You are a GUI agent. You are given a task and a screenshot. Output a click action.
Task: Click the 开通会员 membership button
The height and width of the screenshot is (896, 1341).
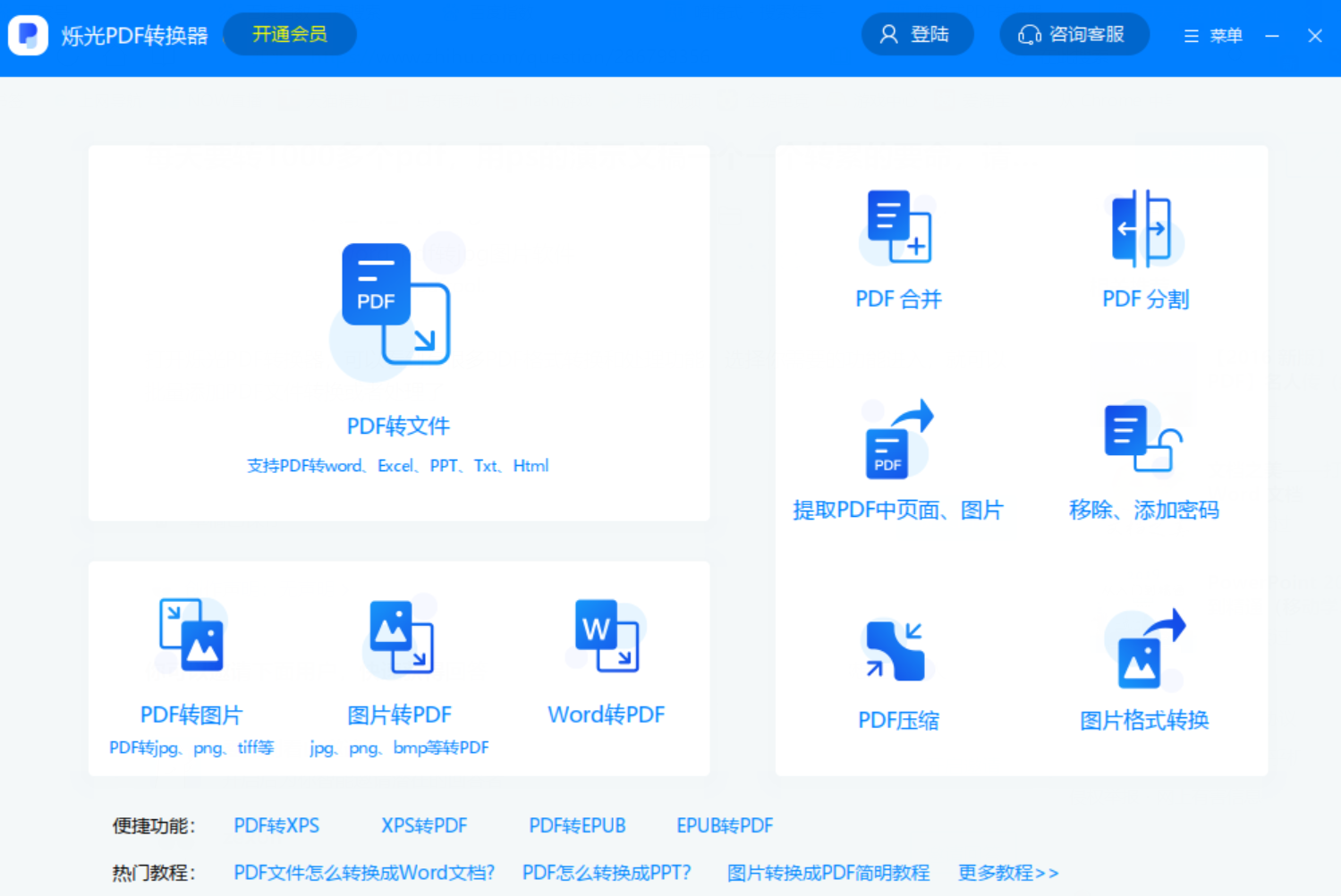(x=290, y=34)
